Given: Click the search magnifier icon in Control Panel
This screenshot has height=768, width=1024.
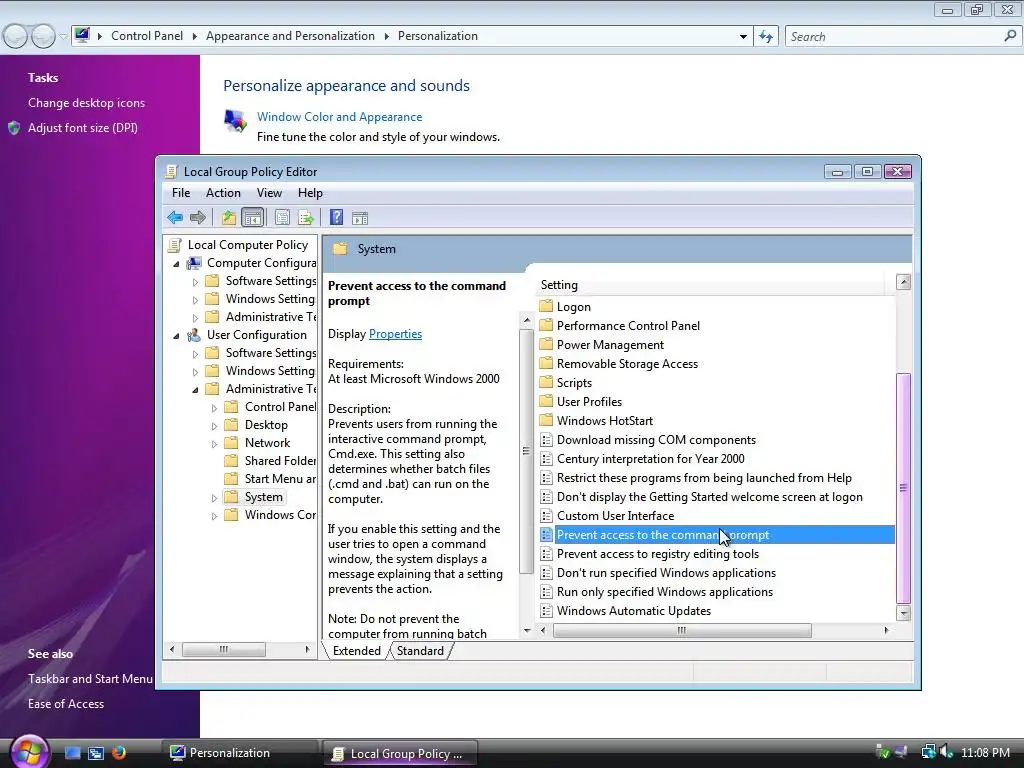Looking at the screenshot, I should [1010, 36].
